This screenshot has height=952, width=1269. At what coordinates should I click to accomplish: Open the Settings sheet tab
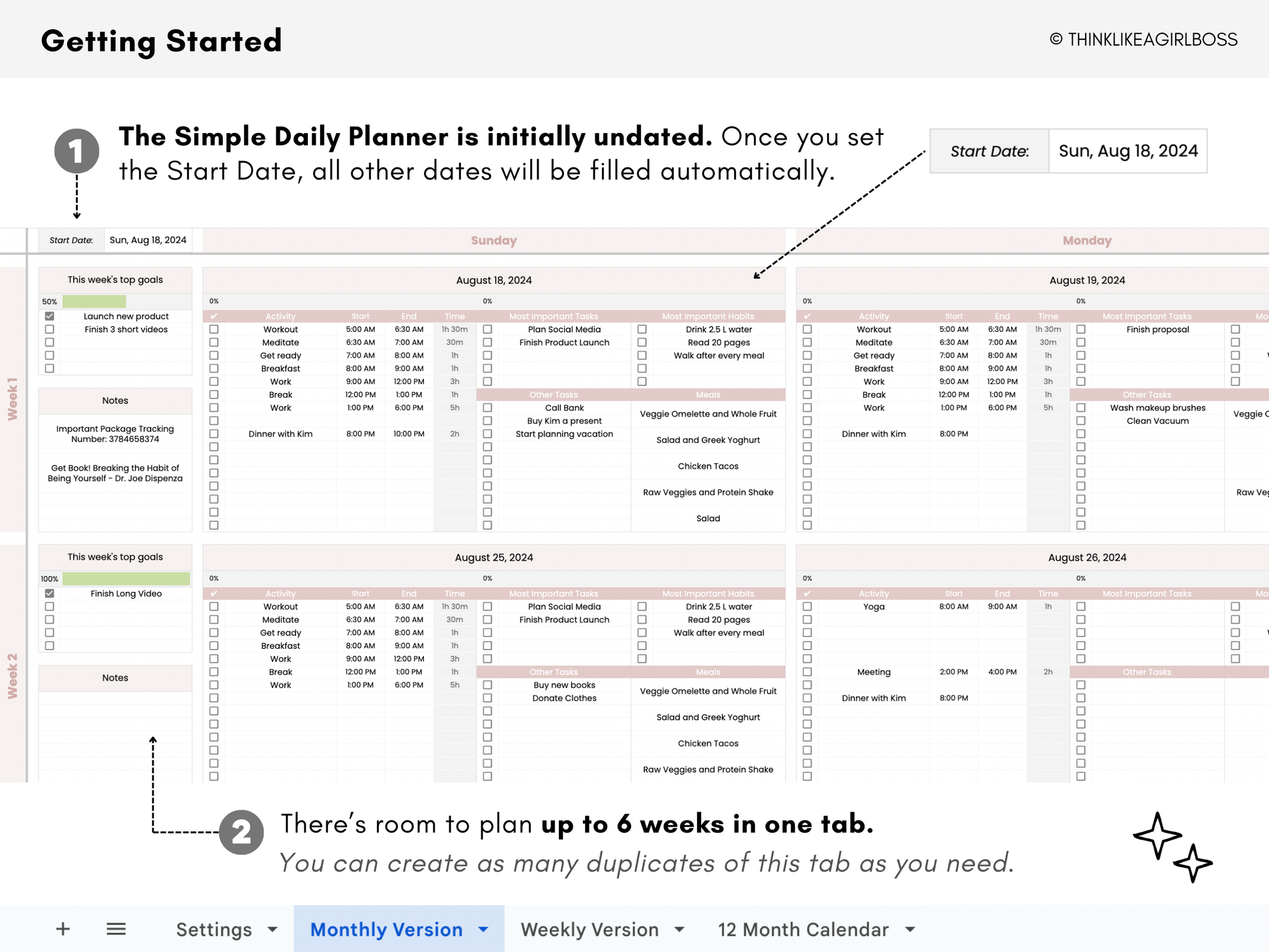(x=214, y=929)
